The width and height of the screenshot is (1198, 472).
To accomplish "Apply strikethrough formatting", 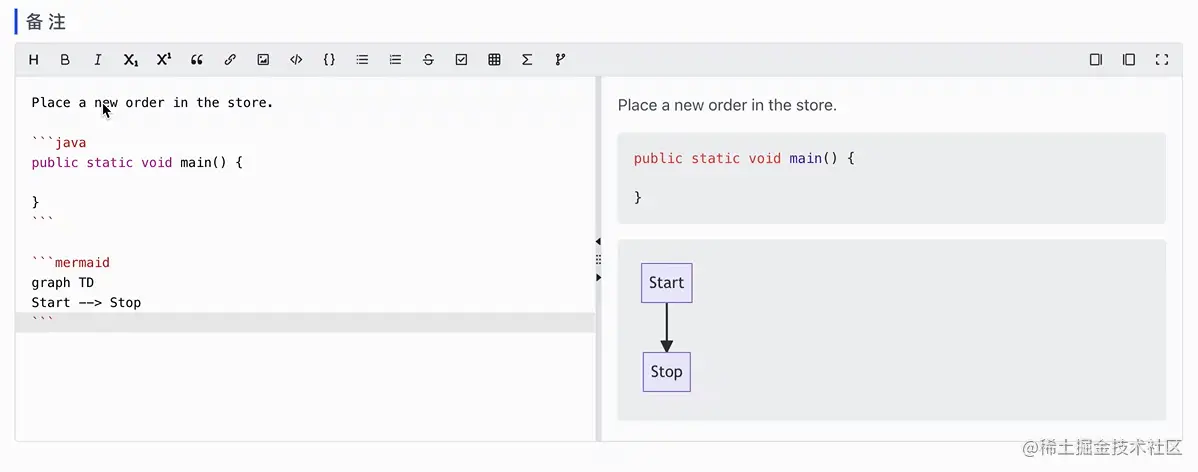I will (428, 60).
